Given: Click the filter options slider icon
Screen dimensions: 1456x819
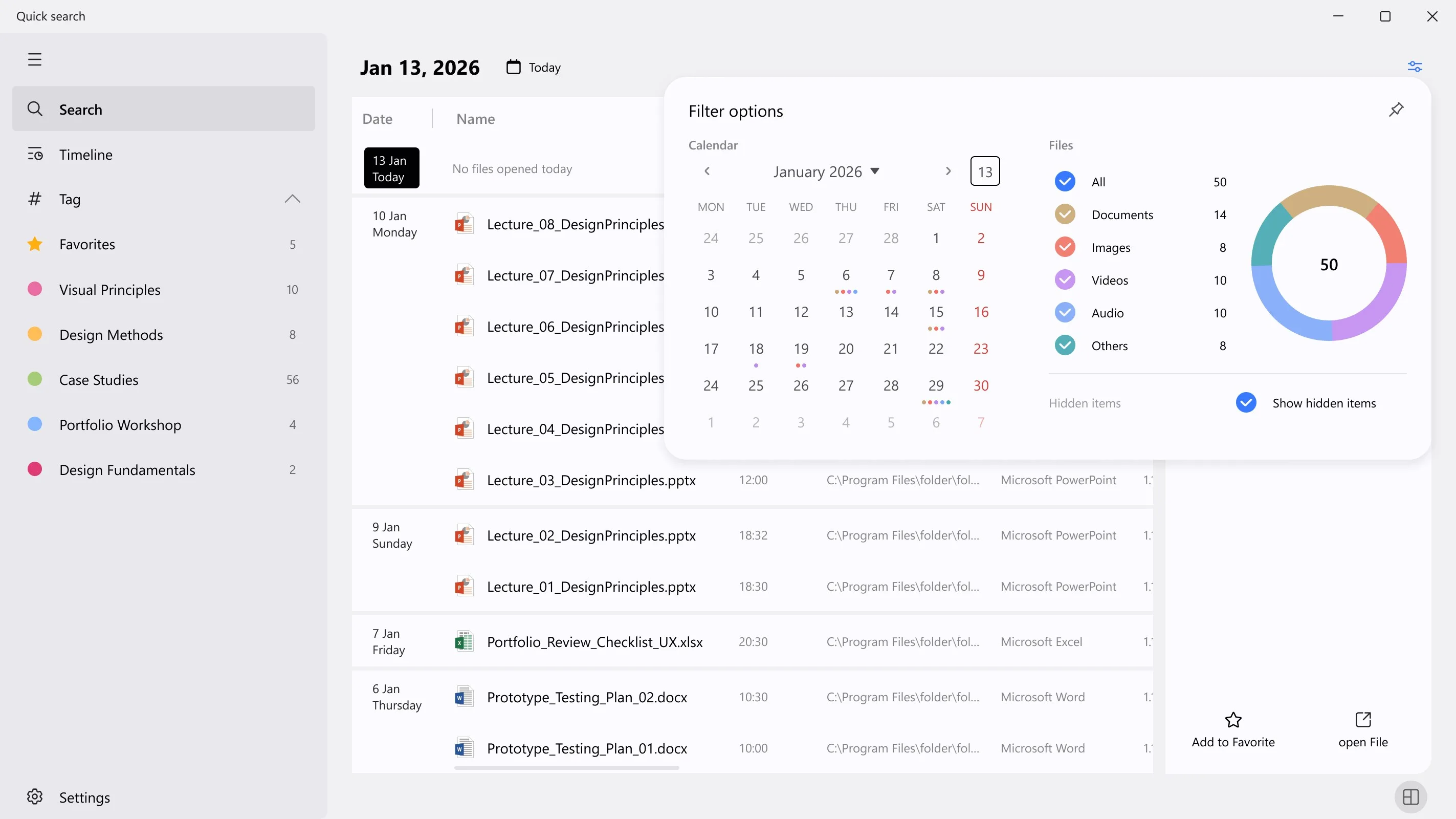Looking at the screenshot, I should click(1415, 67).
